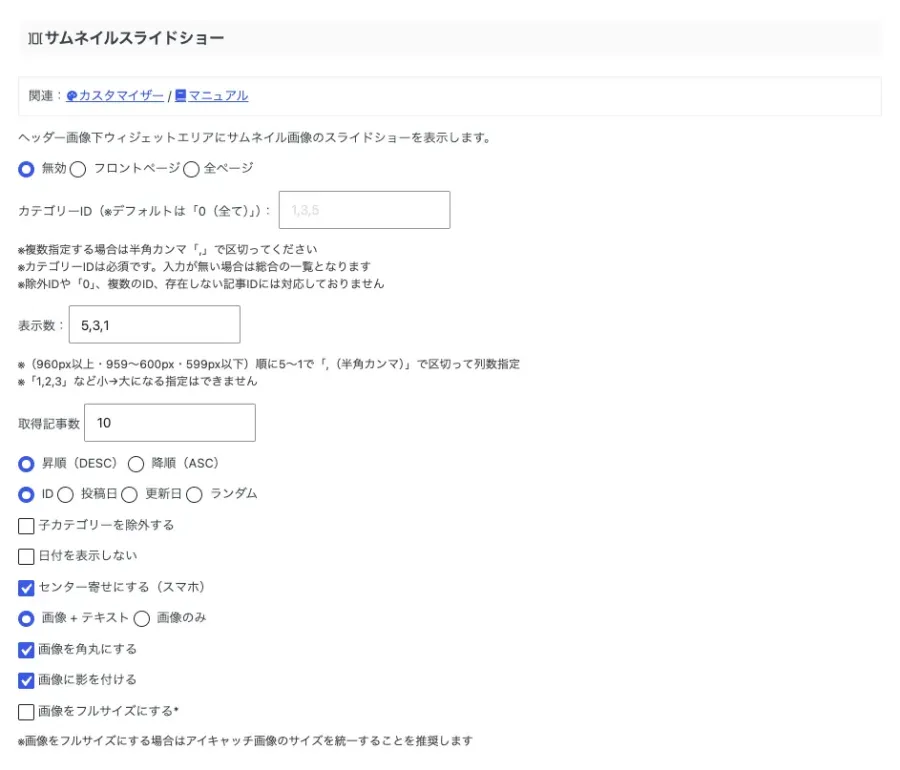Viewport: 900px width, 770px height.
Task: Click the description ヘッダー画像下ウィジェットエリア text
Action: [x=255, y=138]
